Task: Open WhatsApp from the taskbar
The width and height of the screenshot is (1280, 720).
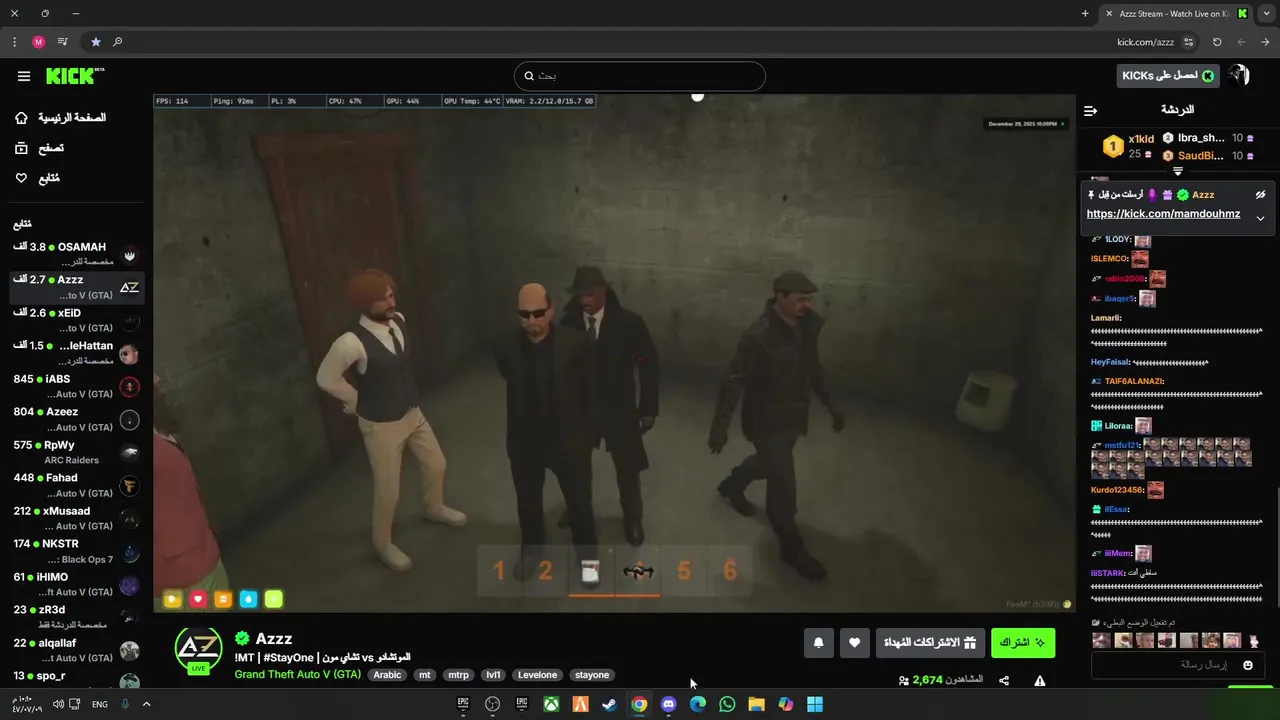Action: point(727,704)
